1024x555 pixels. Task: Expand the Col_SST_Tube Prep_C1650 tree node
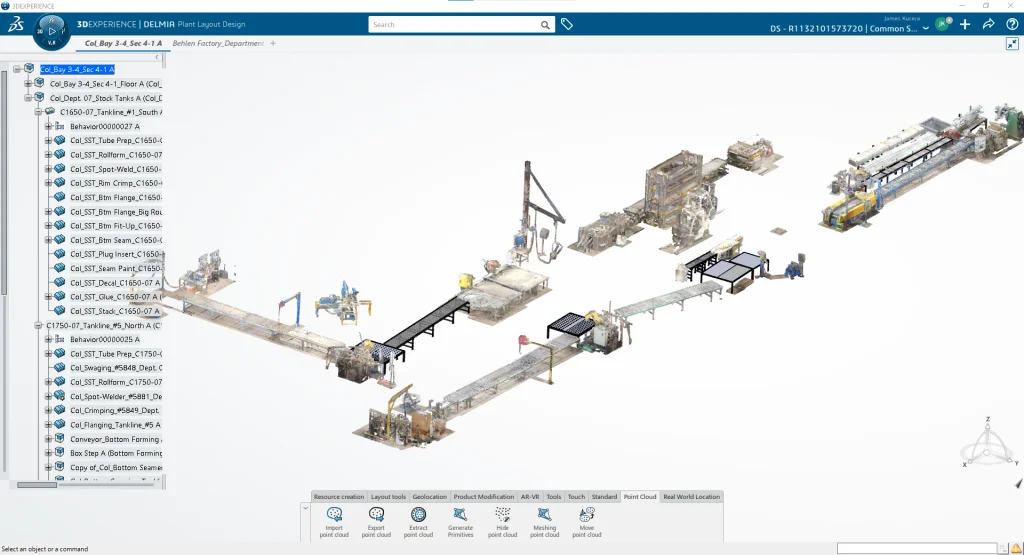48,141
